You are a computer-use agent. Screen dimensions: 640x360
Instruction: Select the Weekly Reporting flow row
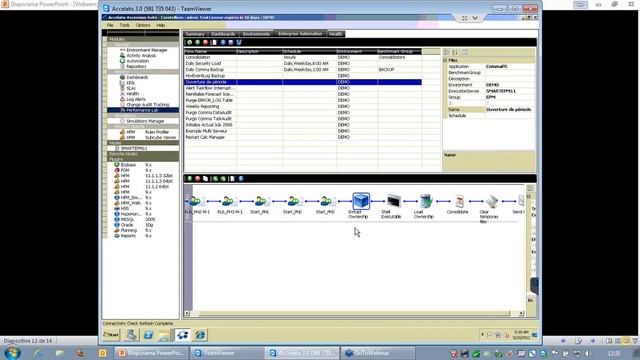click(302, 107)
